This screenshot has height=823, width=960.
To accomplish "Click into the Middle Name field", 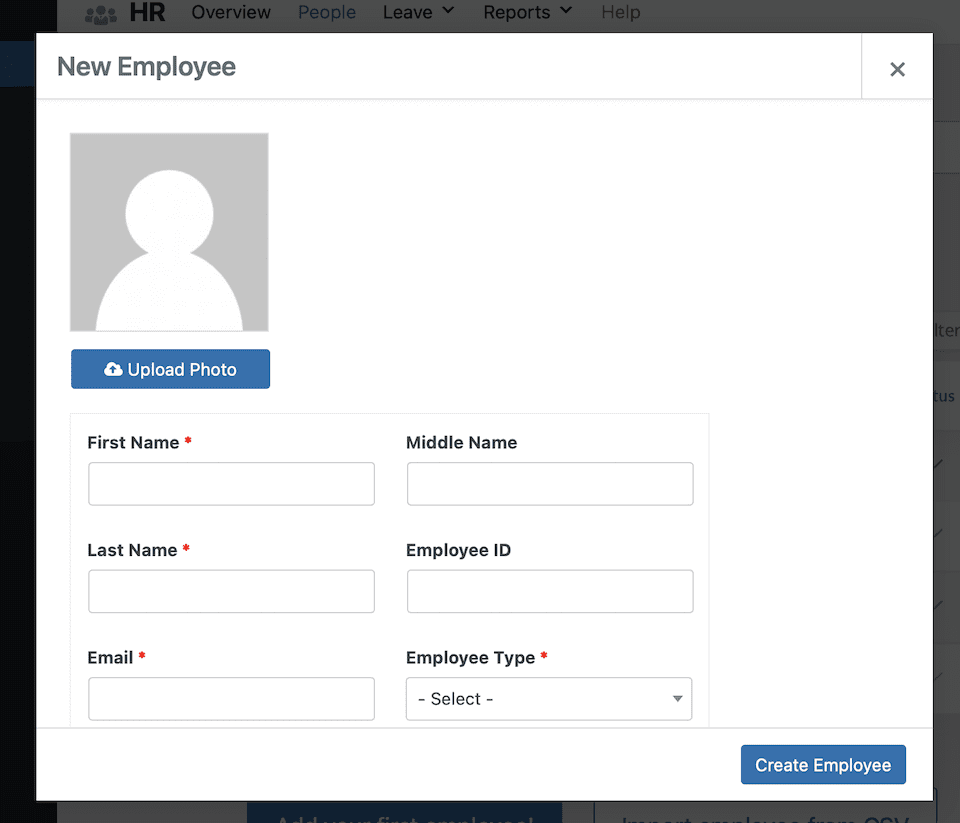I will point(549,484).
